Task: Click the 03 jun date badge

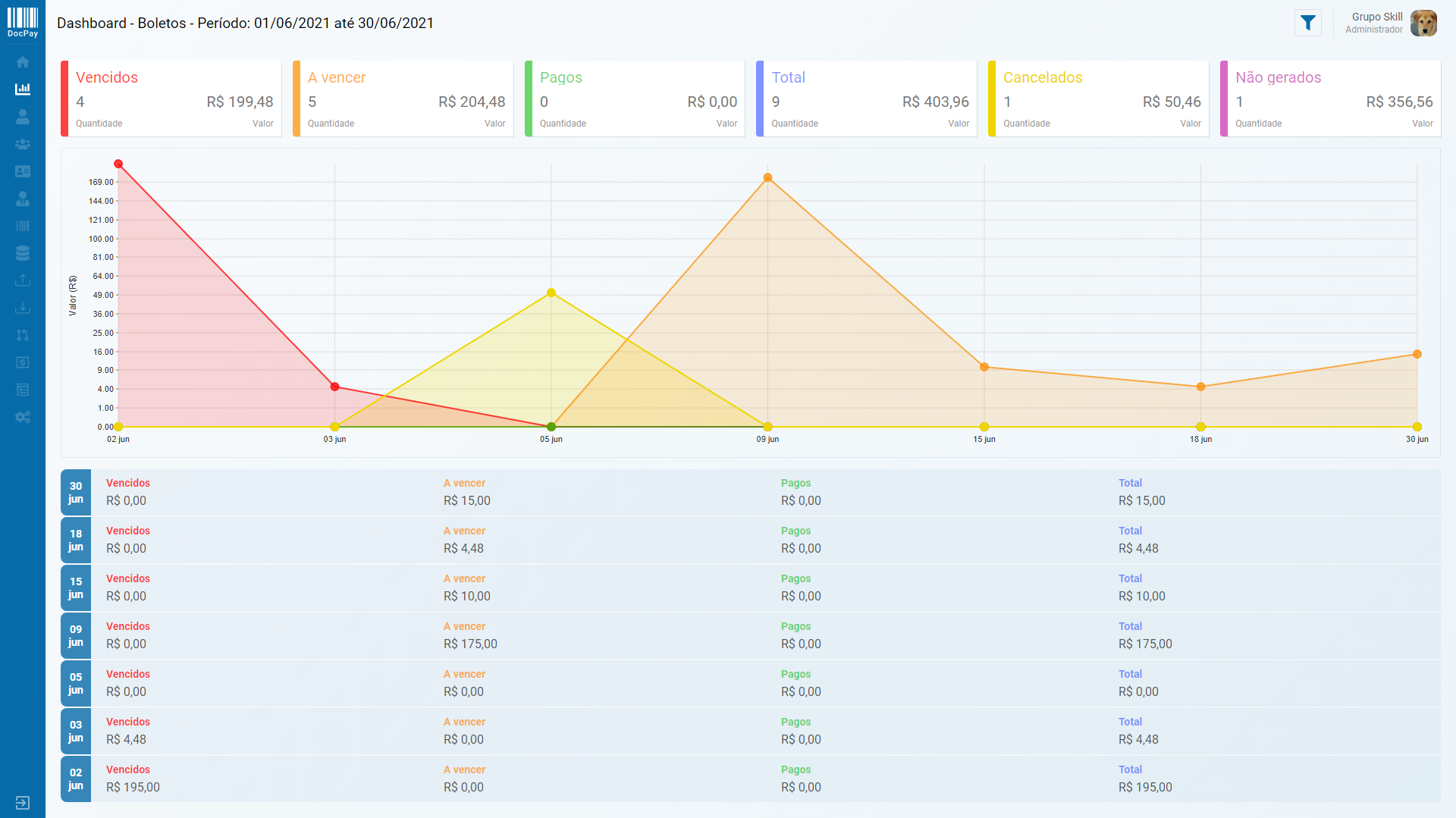Action: pos(76,732)
